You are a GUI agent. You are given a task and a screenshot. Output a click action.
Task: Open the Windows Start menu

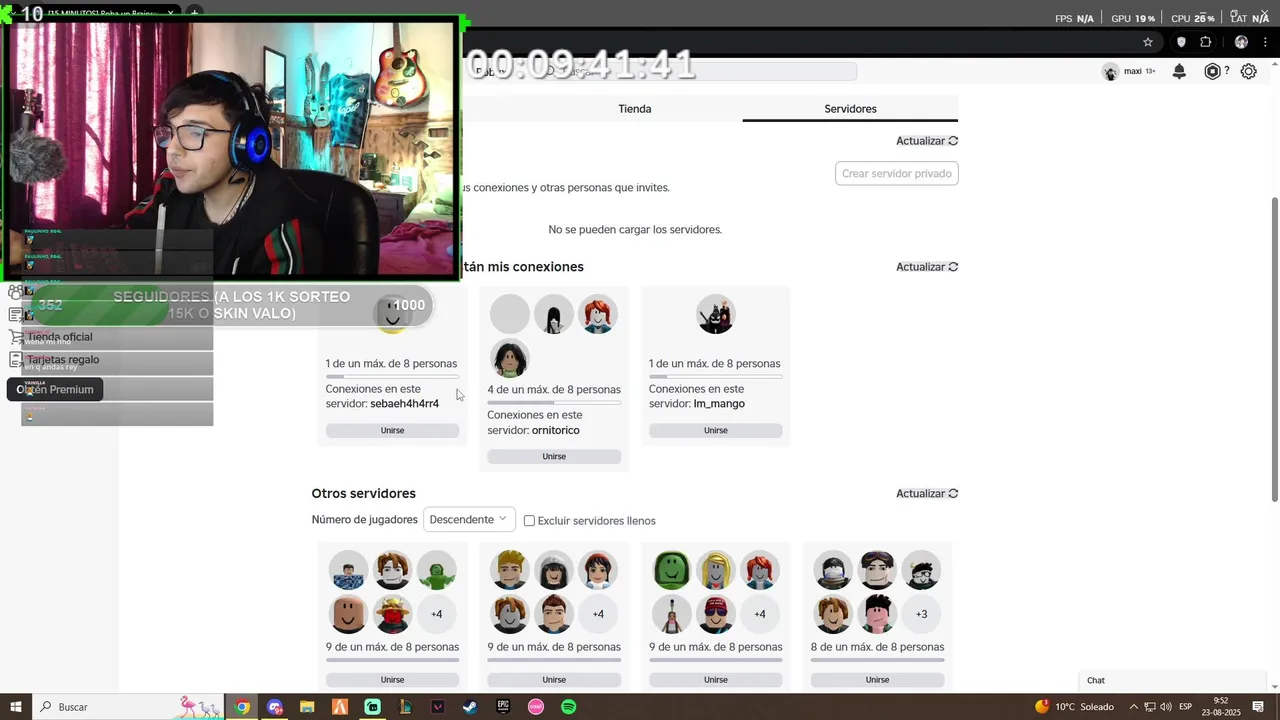[15, 707]
